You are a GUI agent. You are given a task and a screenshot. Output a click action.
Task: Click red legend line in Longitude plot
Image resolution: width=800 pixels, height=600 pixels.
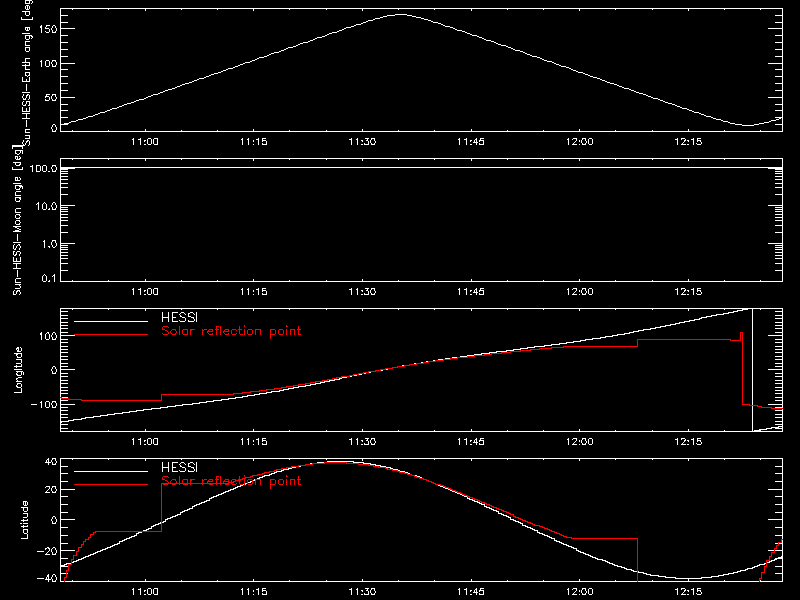111,335
